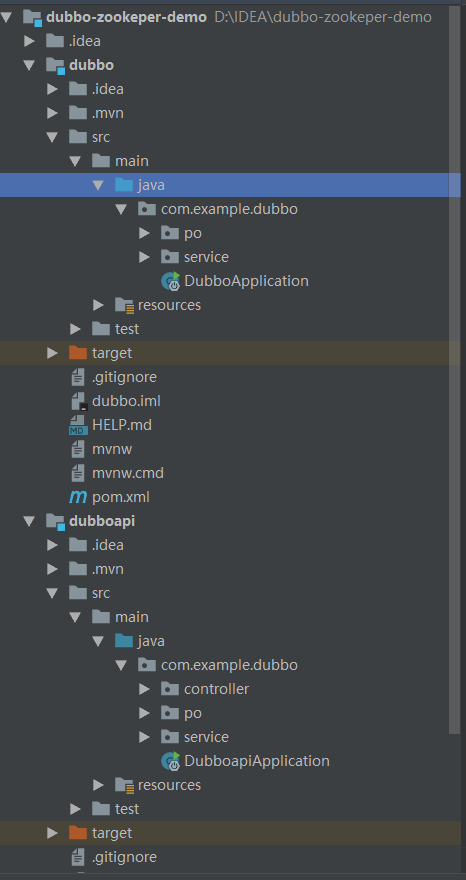Image resolution: width=466 pixels, height=880 pixels.
Task: Expand the .idea folder under dubboapi
Action: [52, 545]
